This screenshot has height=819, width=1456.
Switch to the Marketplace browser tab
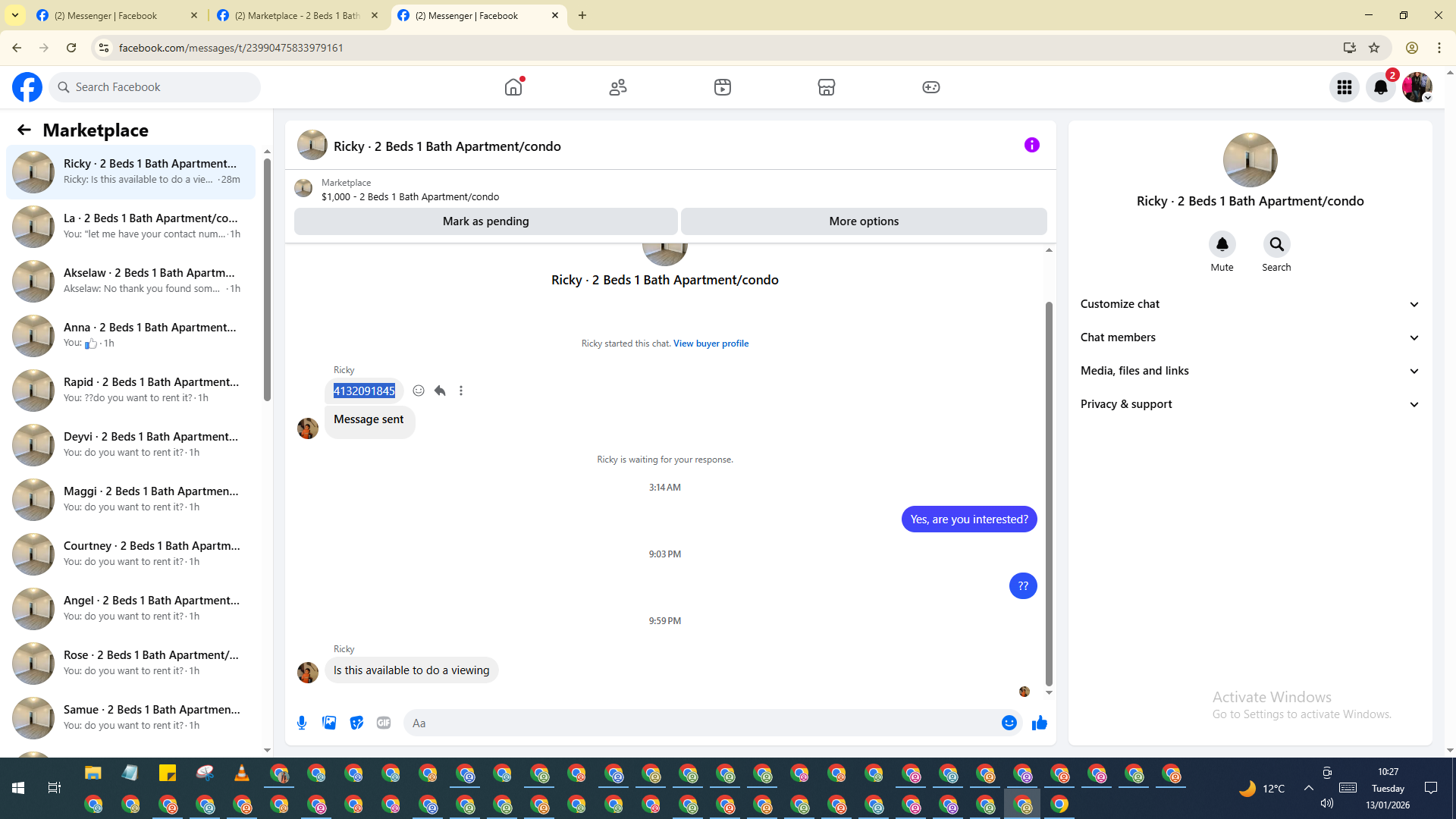point(297,15)
